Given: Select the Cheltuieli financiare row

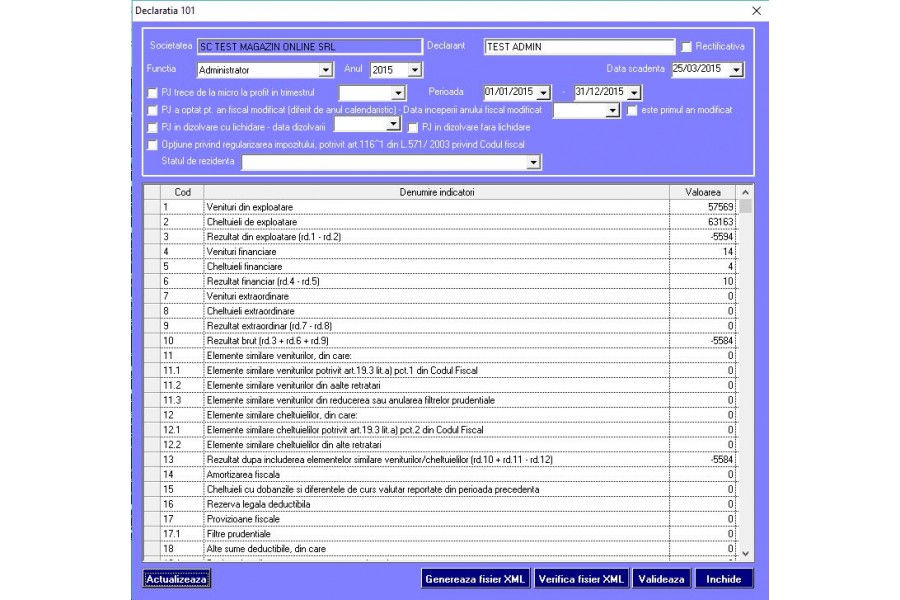Looking at the screenshot, I should click(x=440, y=266).
